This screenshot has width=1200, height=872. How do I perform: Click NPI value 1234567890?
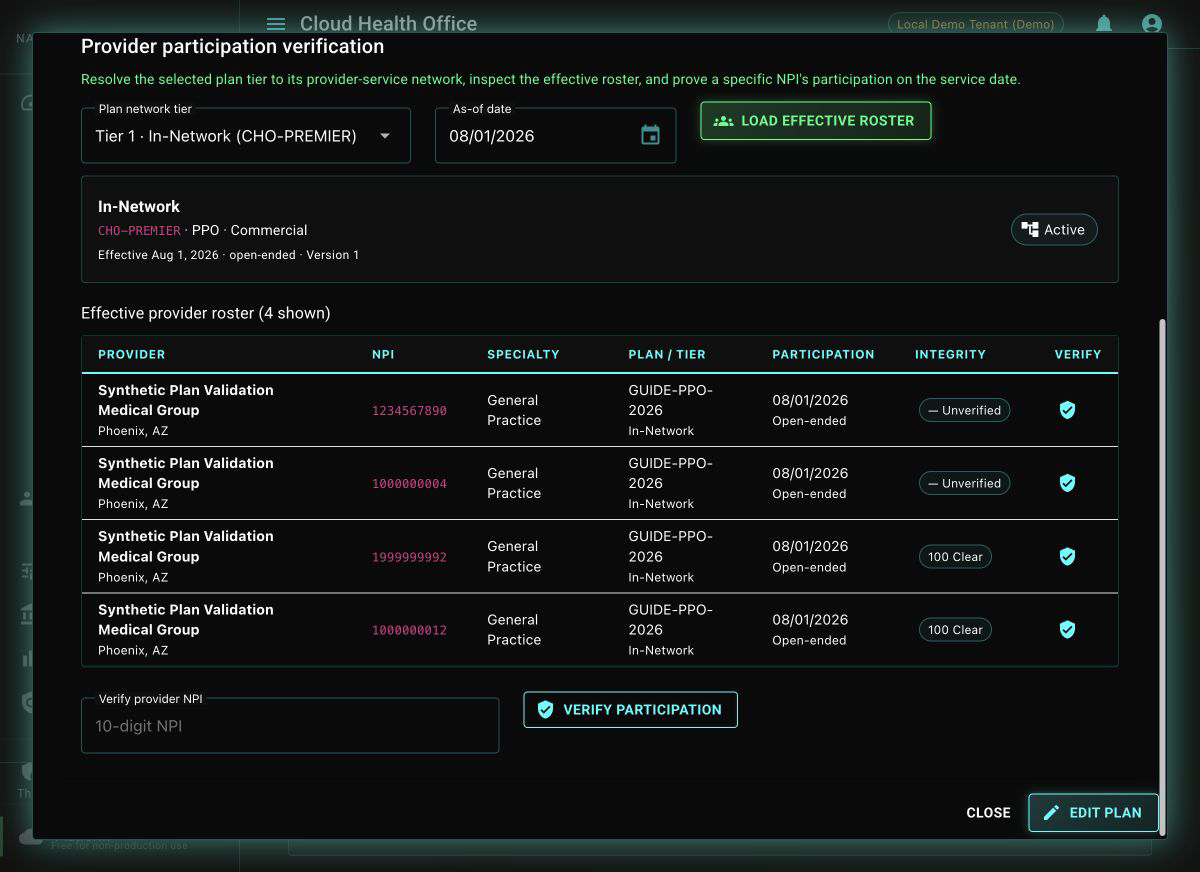coord(409,411)
